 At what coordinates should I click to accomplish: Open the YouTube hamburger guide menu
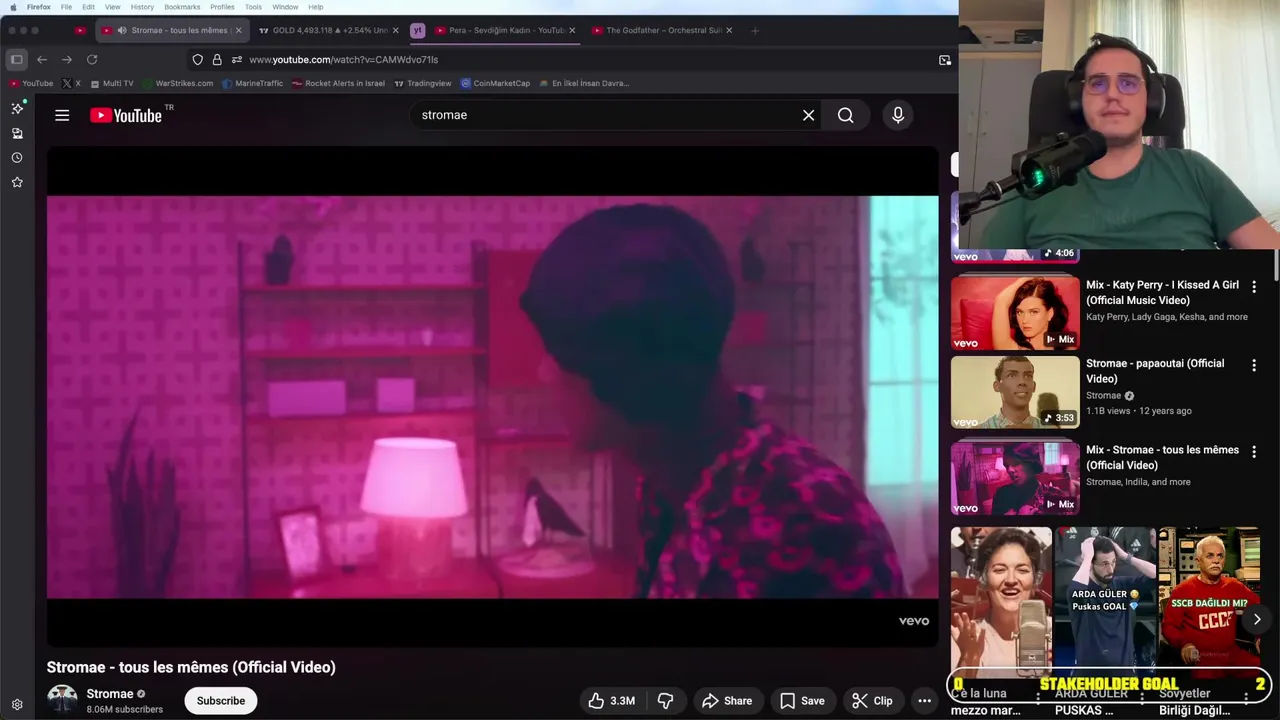(62, 115)
